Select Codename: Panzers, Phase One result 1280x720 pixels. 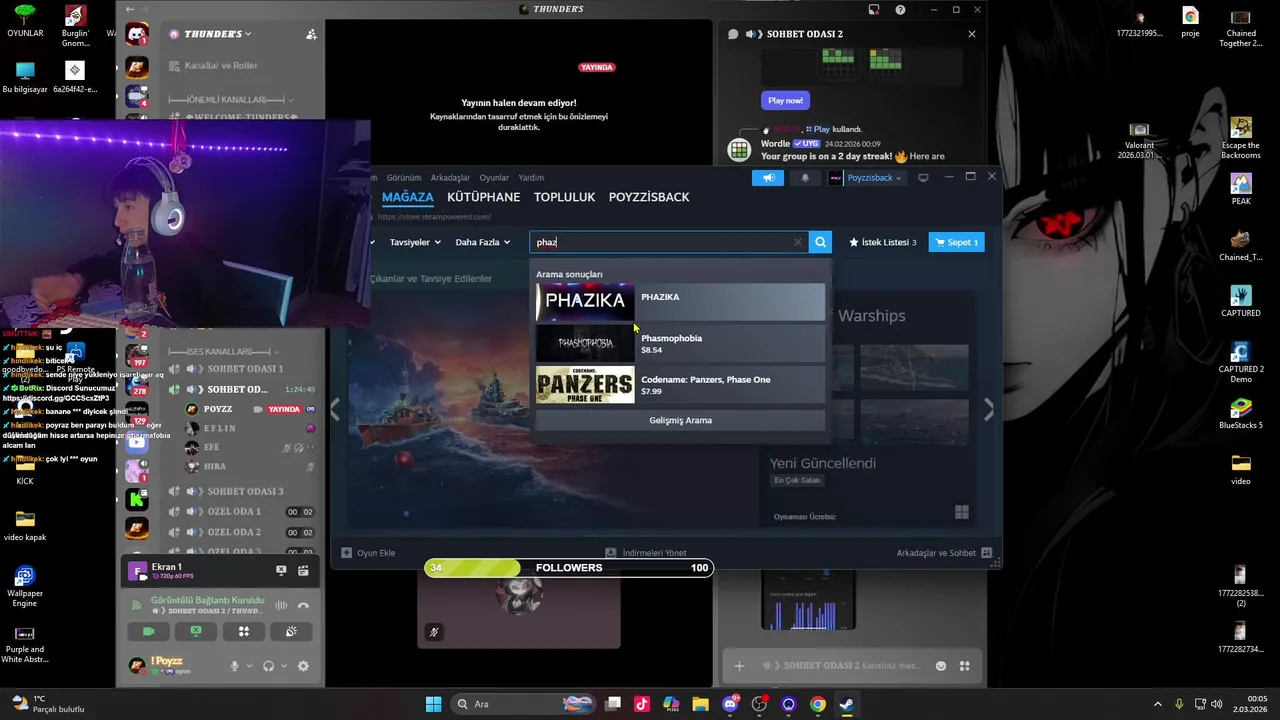click(680, 384)
